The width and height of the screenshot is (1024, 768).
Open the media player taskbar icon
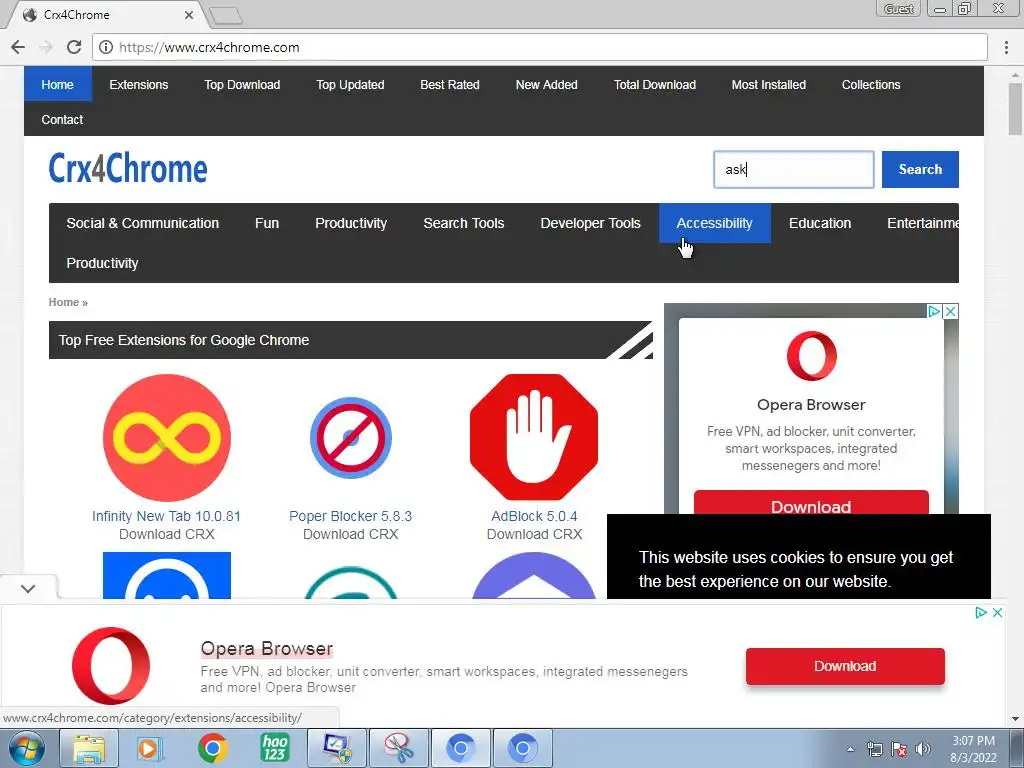click(150, 748)
